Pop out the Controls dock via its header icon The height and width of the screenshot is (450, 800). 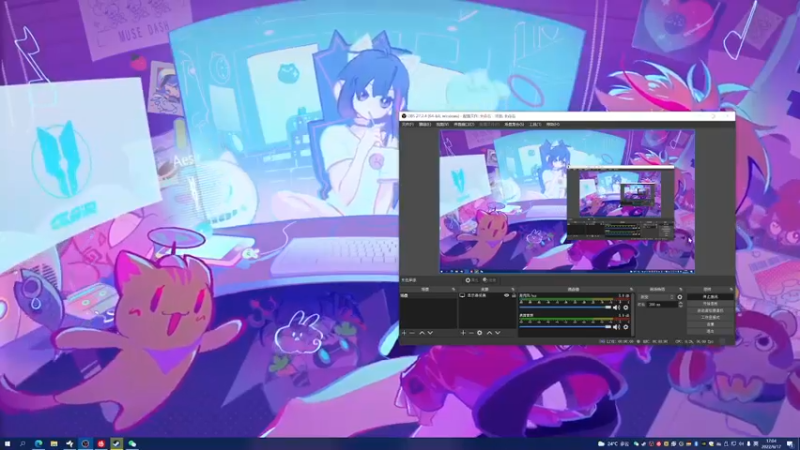[731, 289]
